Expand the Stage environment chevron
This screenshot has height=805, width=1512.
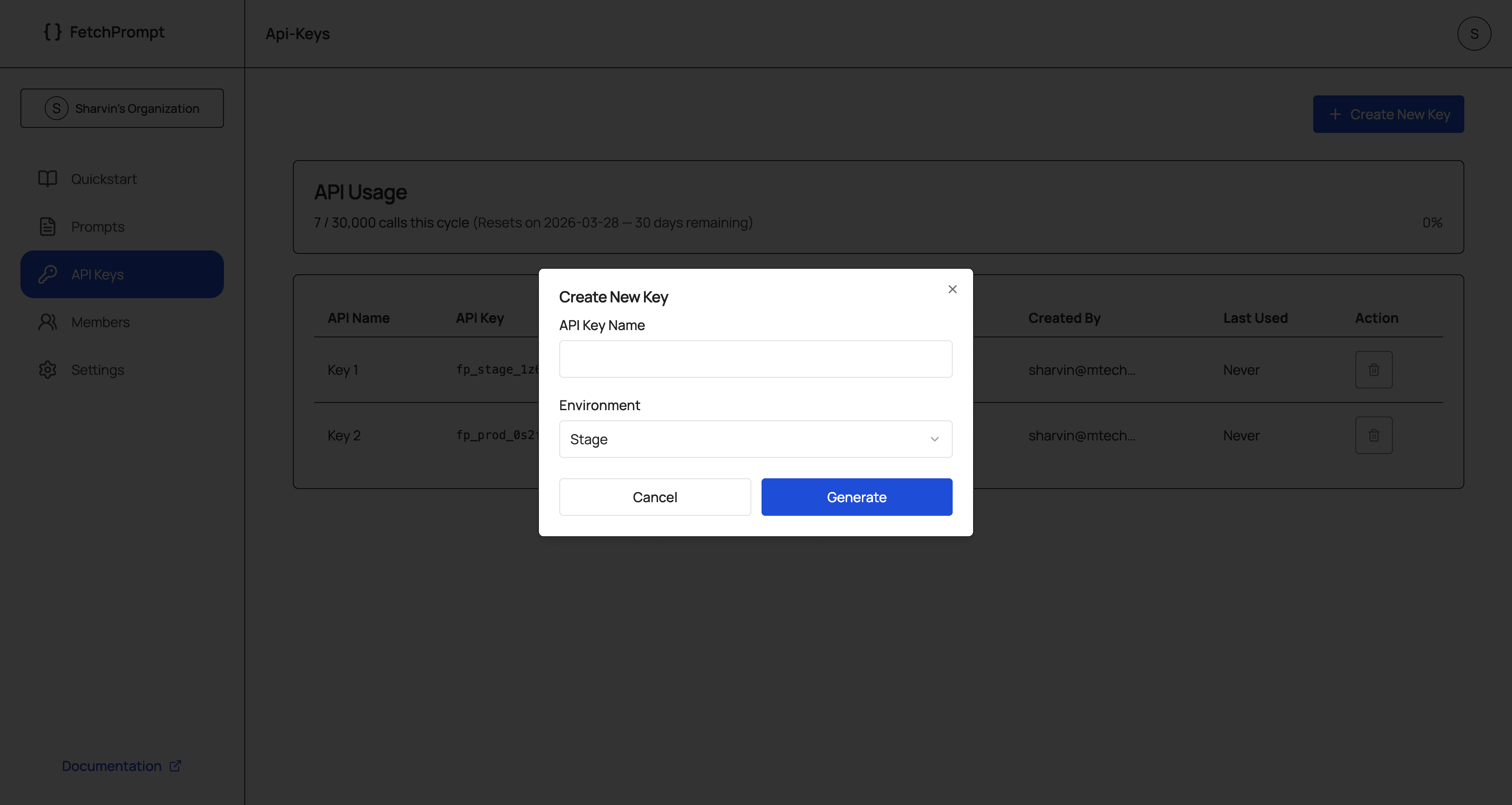934,439
